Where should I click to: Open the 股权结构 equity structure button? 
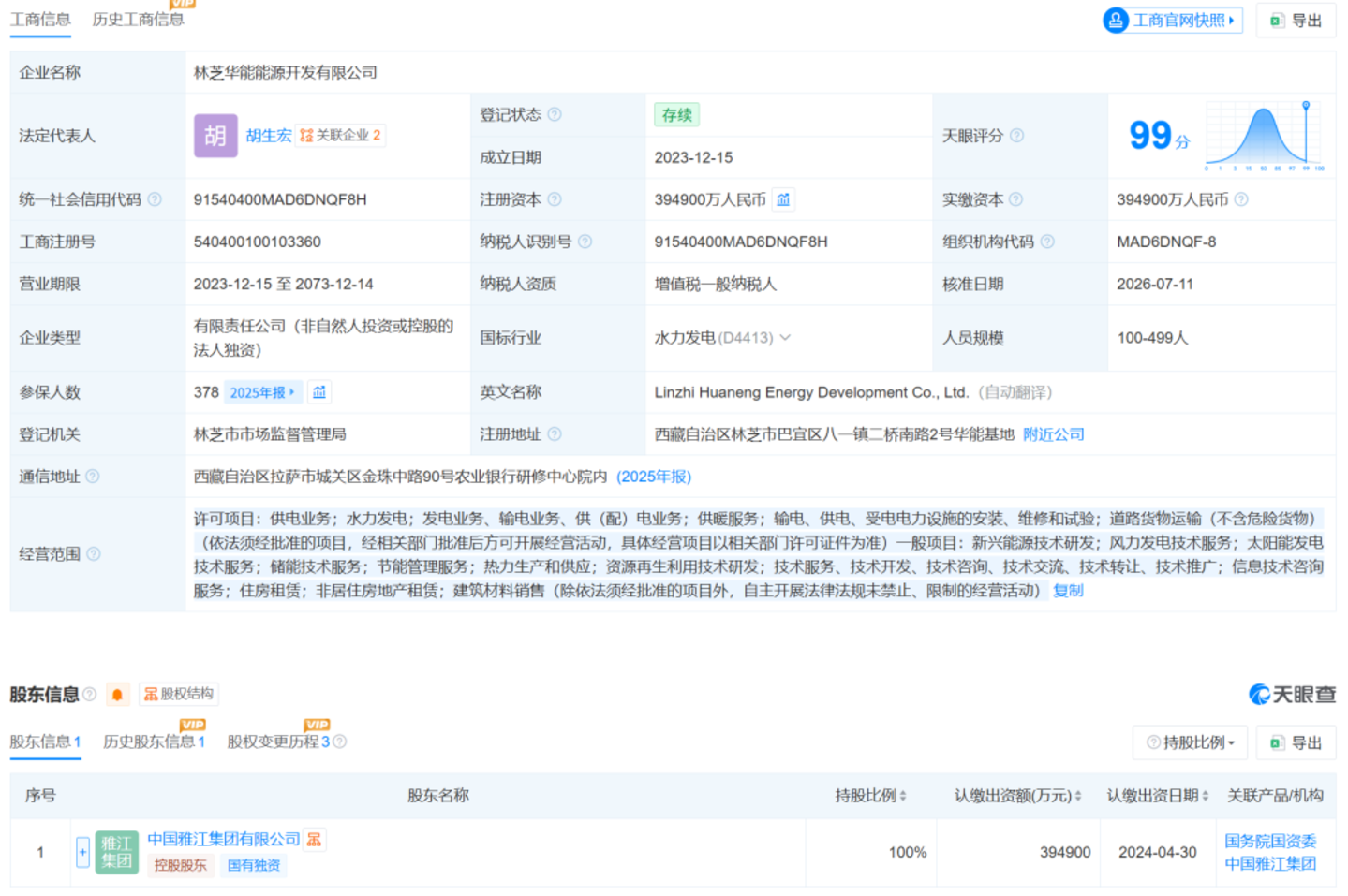pos(178,694)
